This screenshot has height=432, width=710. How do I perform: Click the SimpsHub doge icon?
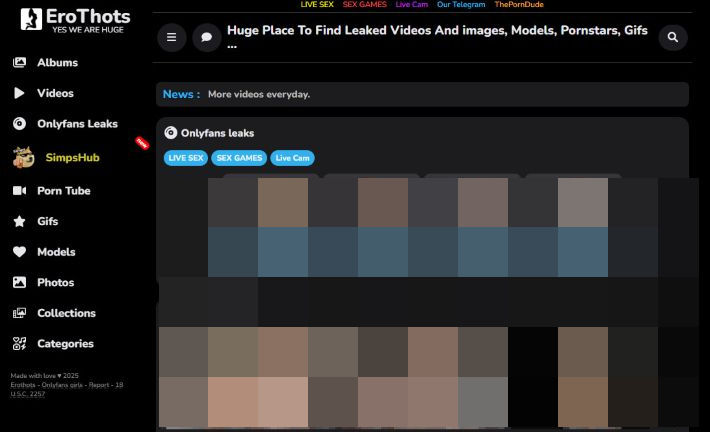point(23,158)
